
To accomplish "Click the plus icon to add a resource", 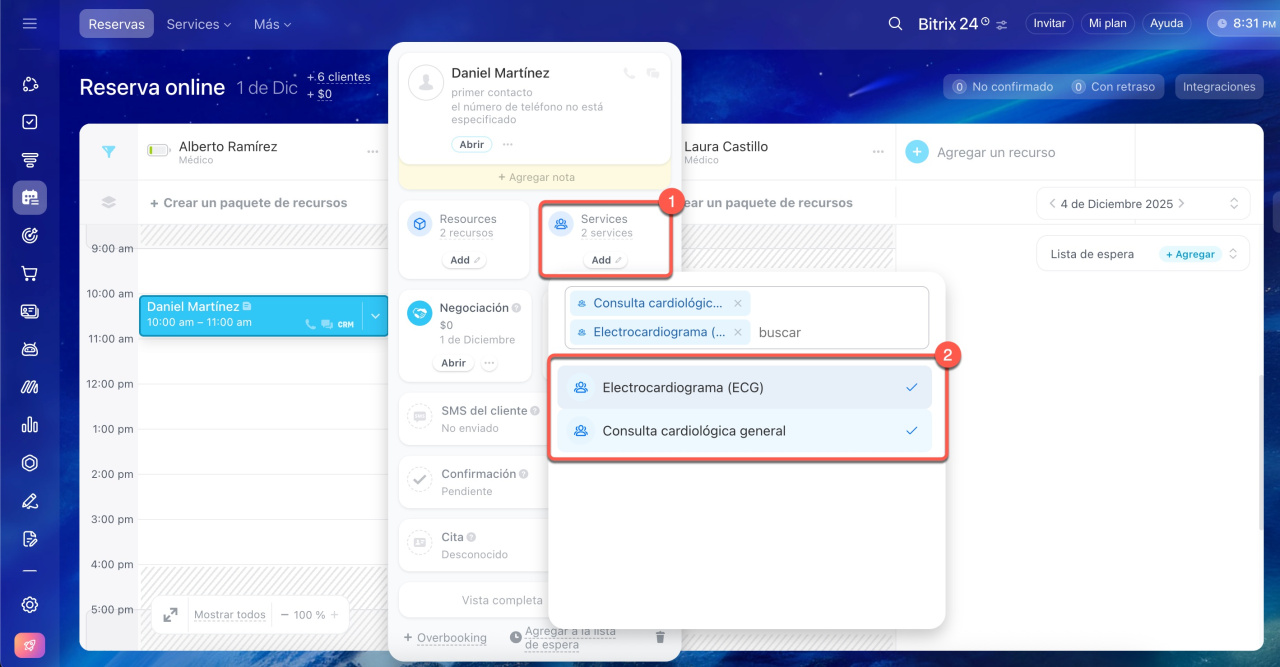I will [916, 152].
